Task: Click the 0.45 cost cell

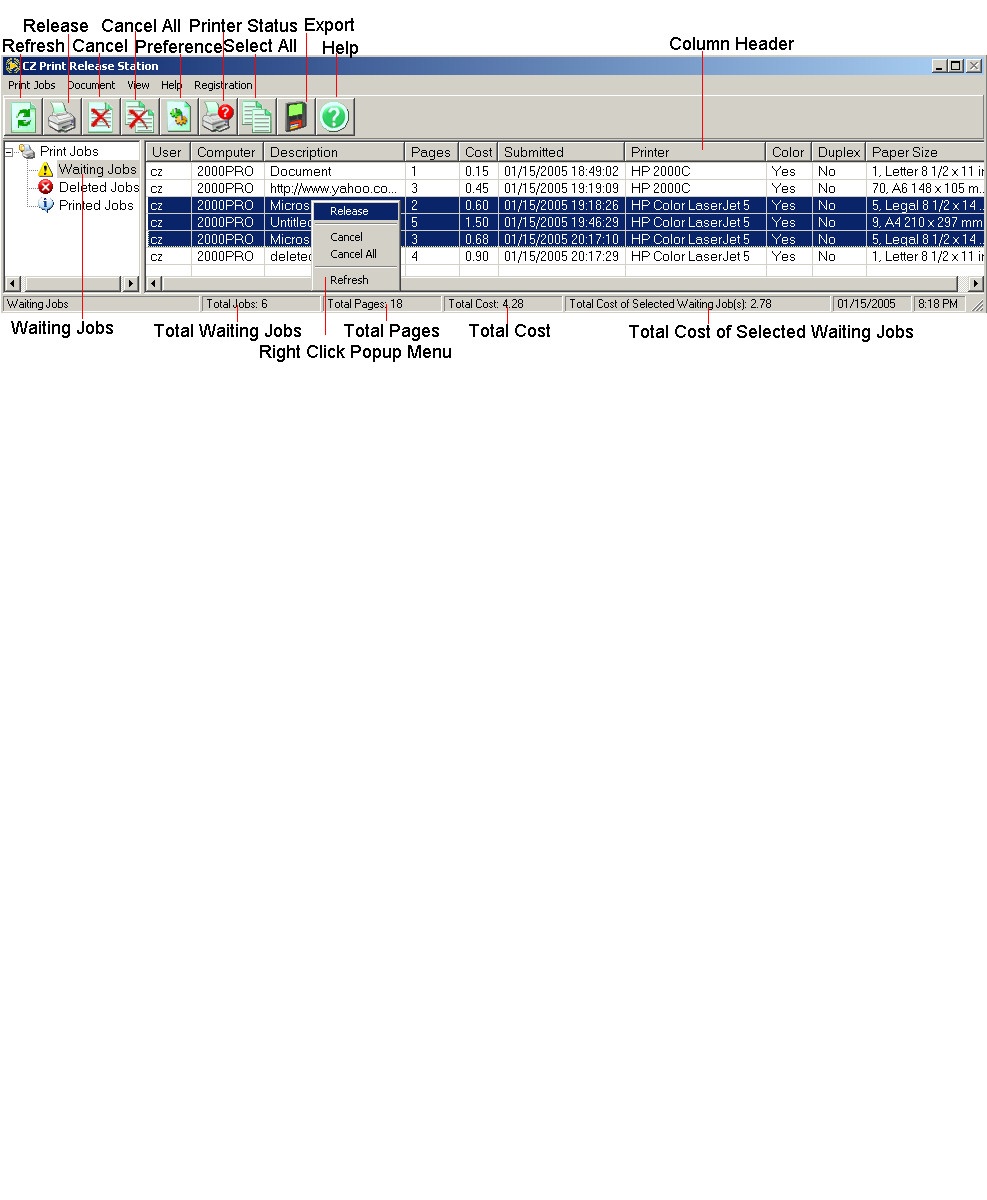Action: tap(478, 188)
